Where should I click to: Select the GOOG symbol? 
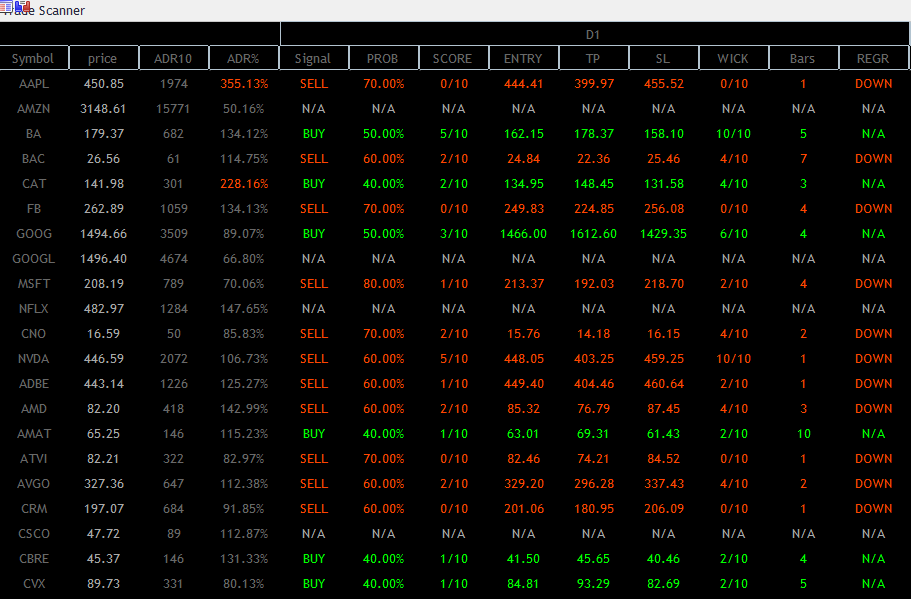pos(34,234)
